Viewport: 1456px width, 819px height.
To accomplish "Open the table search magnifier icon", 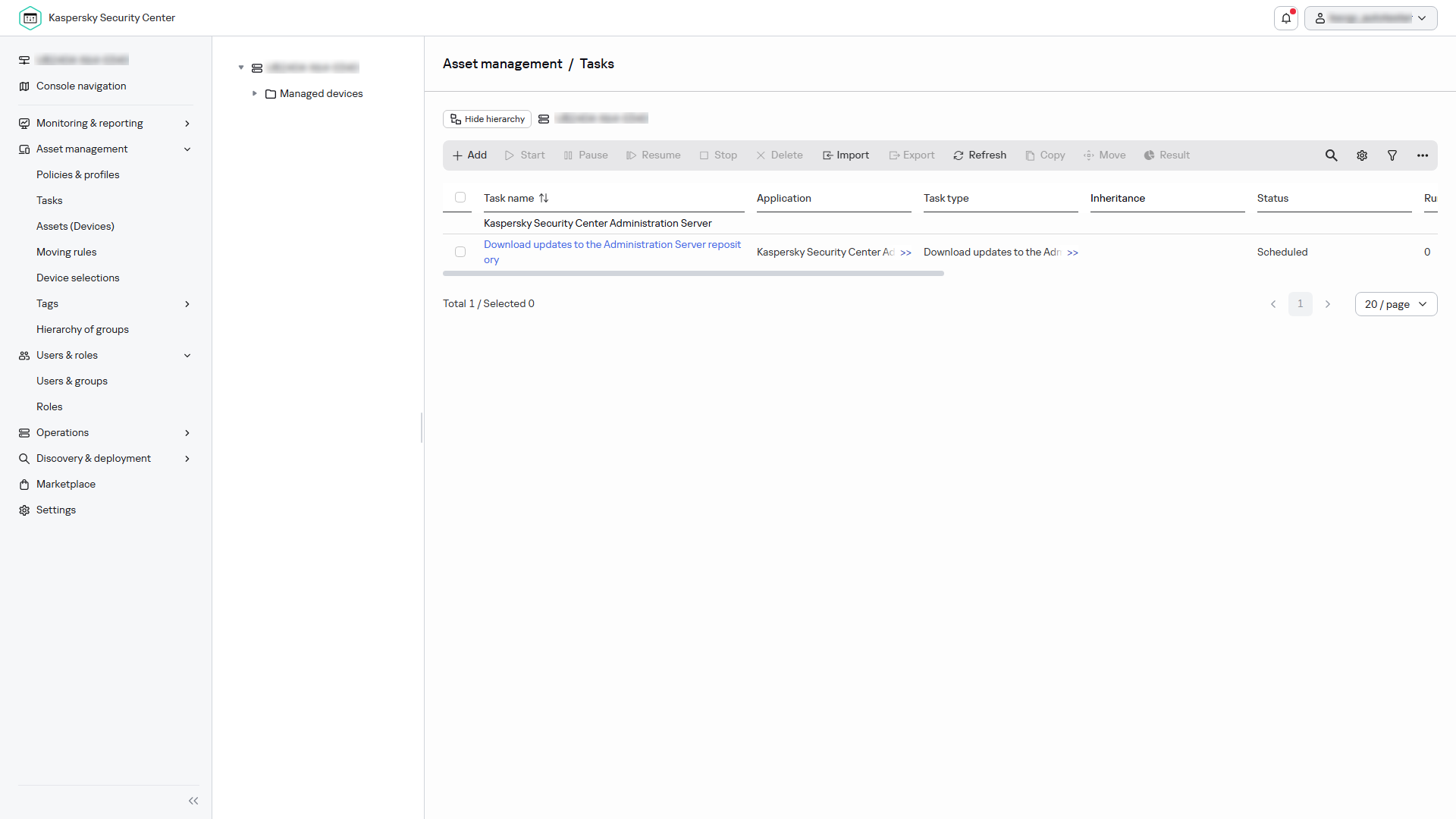I will click(1331, 155).
